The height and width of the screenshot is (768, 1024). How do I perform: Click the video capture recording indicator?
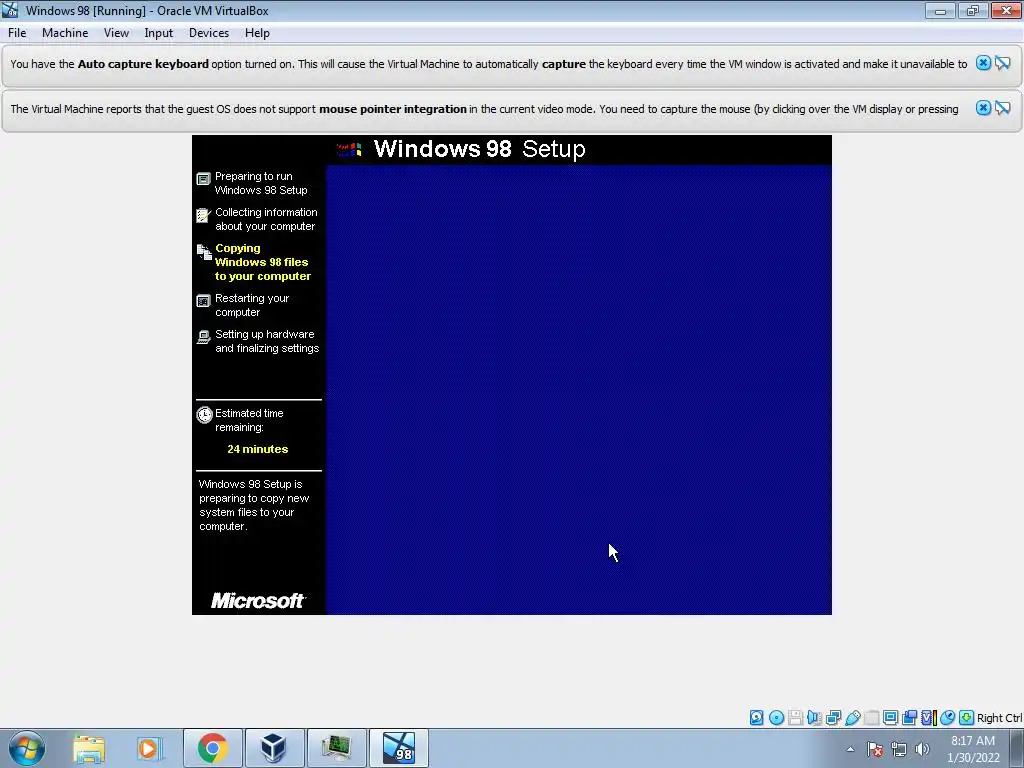coord(909,718)
